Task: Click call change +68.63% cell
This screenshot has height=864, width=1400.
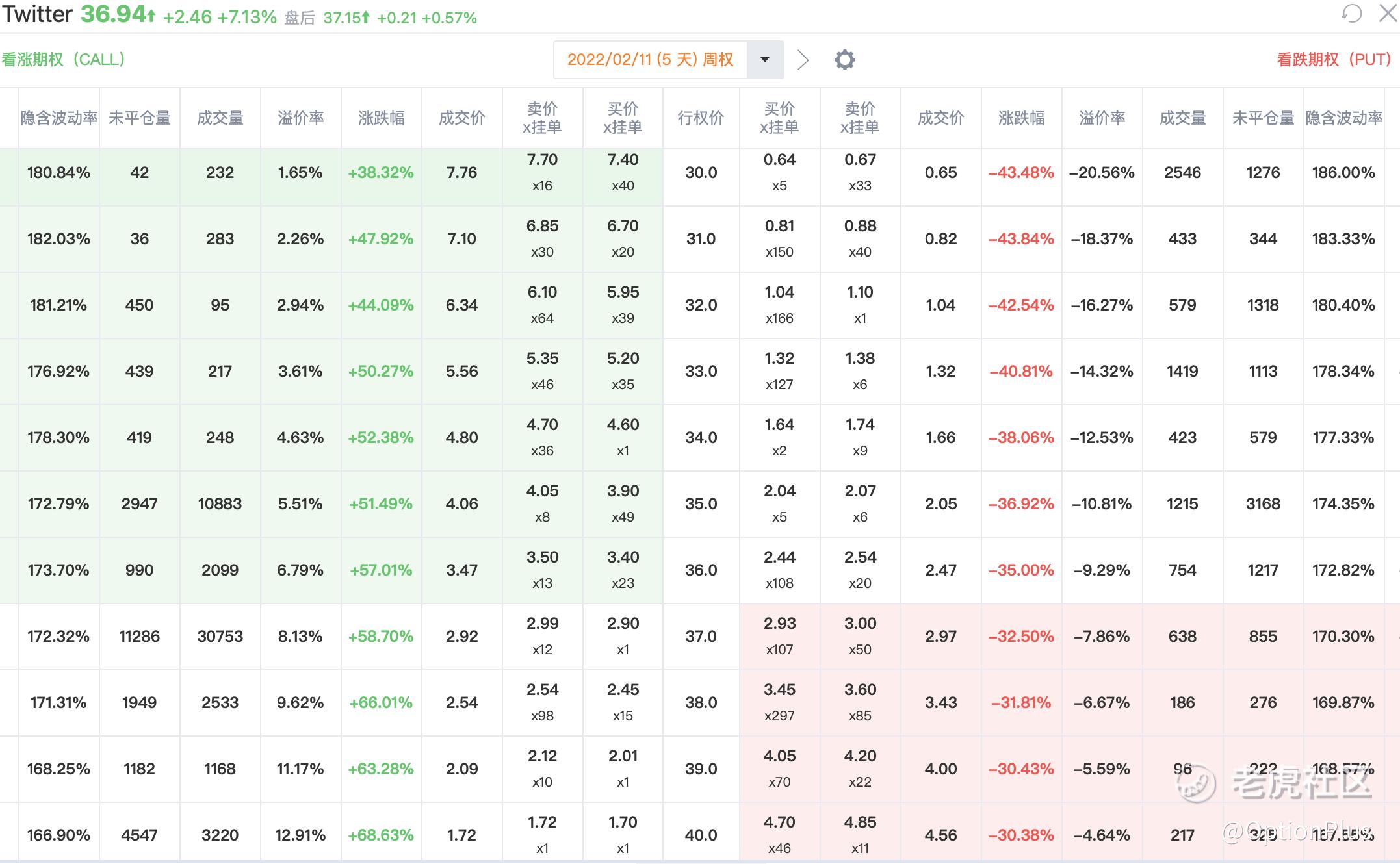Action: point(381,835)
